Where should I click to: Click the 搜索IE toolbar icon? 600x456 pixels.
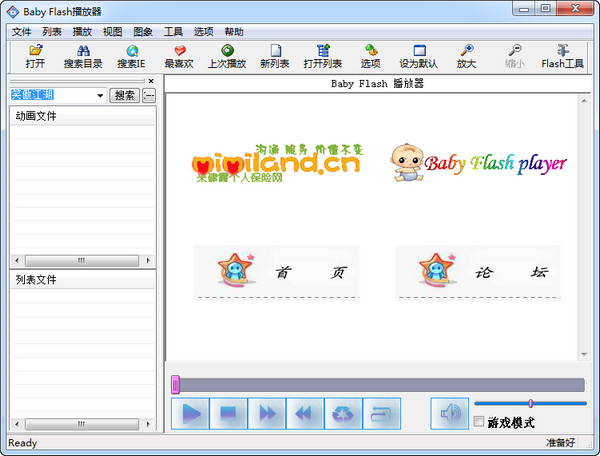tap(132, 57)
